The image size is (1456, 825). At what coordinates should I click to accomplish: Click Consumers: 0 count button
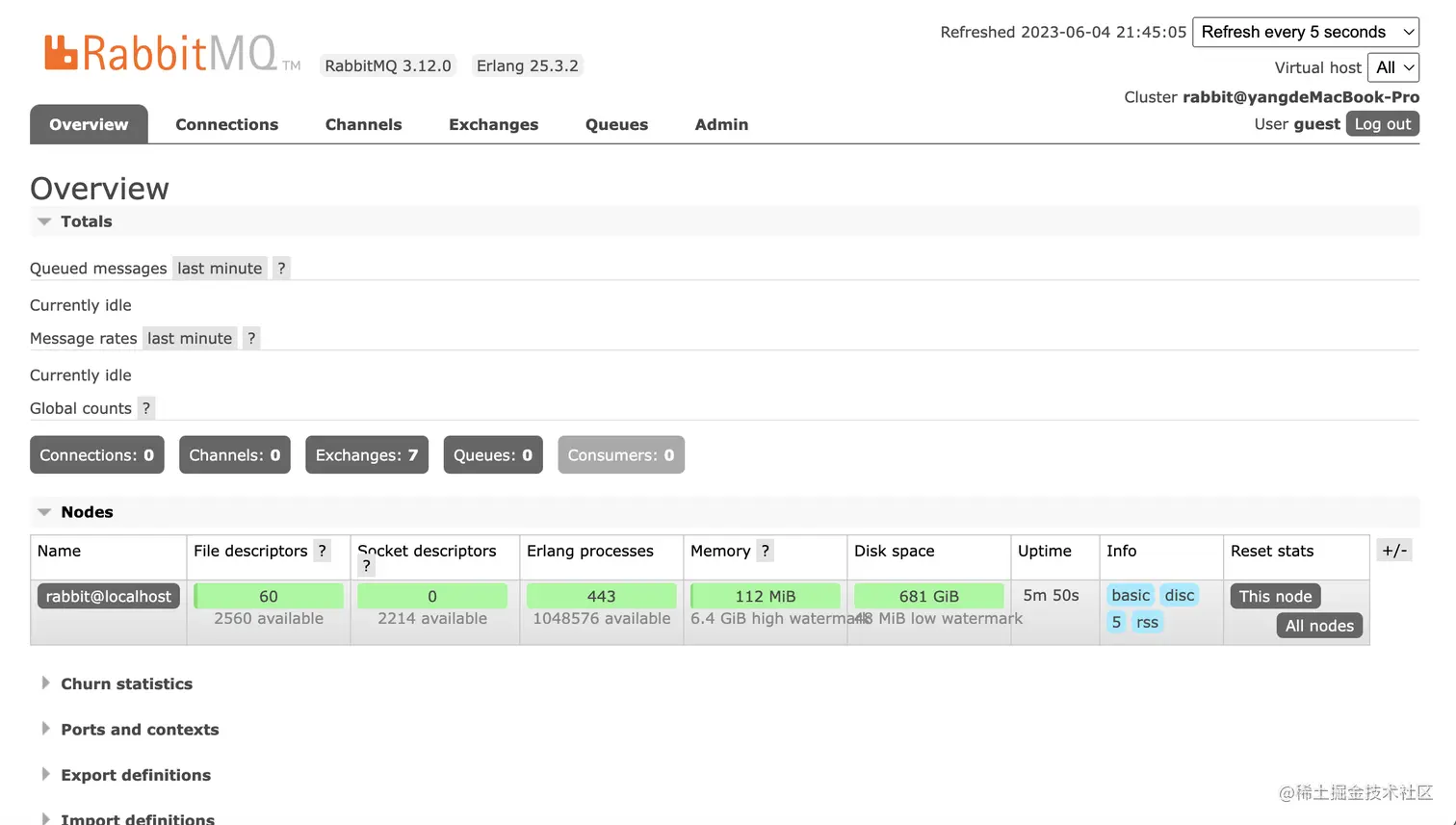(621, 455)
